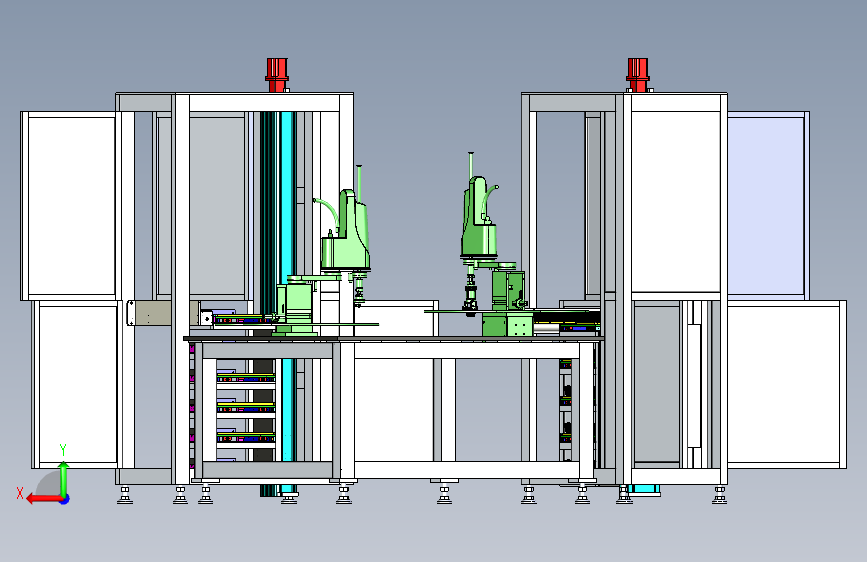Click the green Y axis arrow of the triad
The height and width of the screenshot is (562, 867).
(x=64, y=479)
